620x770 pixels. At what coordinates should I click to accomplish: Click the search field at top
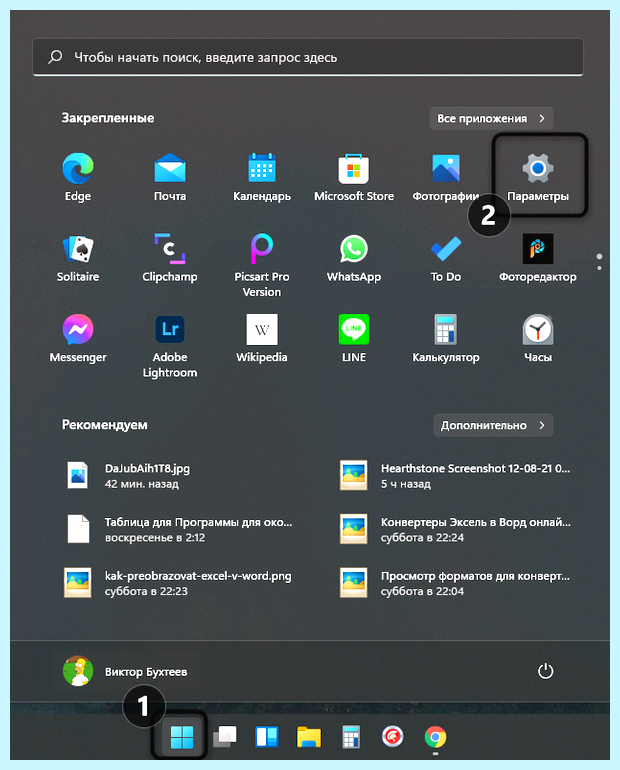pyautogui.click(x=308, y=57)
